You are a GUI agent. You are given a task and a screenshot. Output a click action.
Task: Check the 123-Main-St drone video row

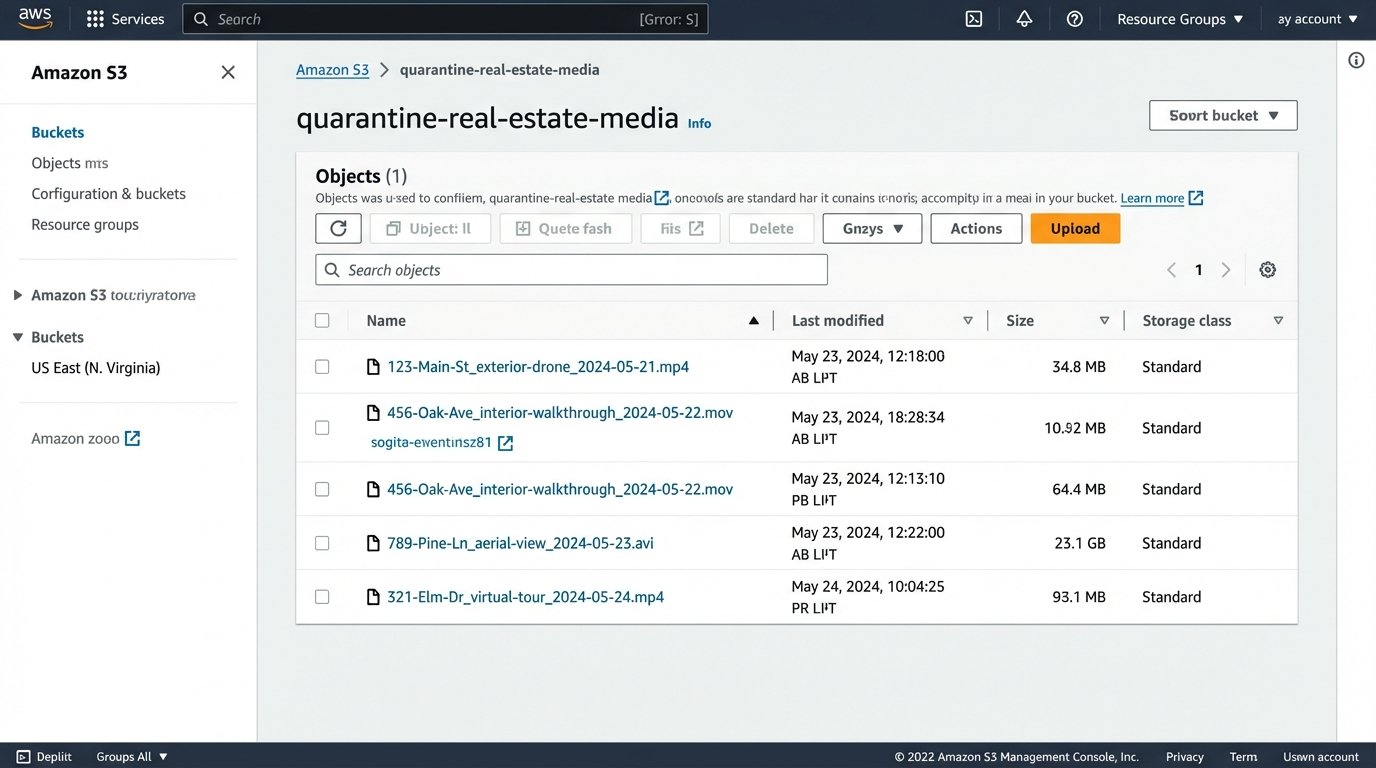322,366
